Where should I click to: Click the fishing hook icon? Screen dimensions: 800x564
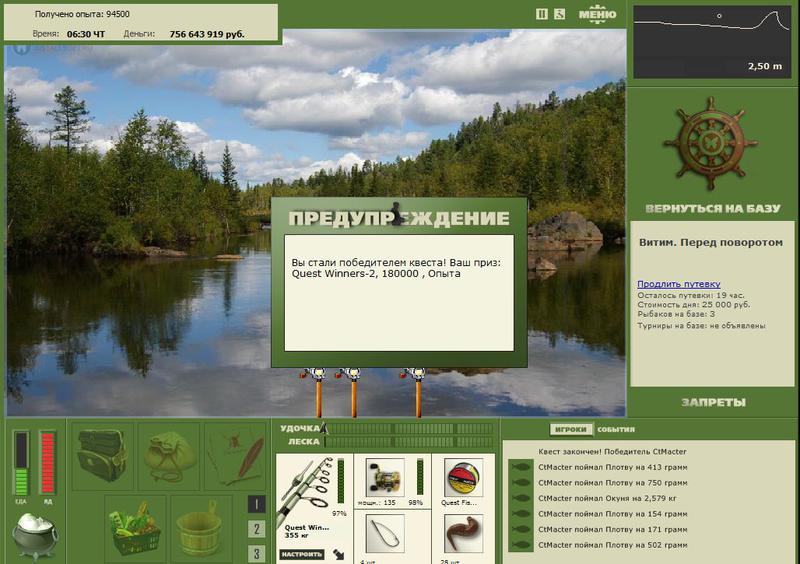click(385, 534)
